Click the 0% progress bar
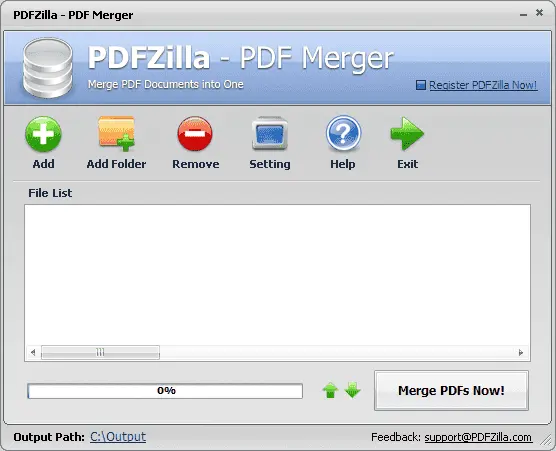556x451 pixels. tap(165, 391)
